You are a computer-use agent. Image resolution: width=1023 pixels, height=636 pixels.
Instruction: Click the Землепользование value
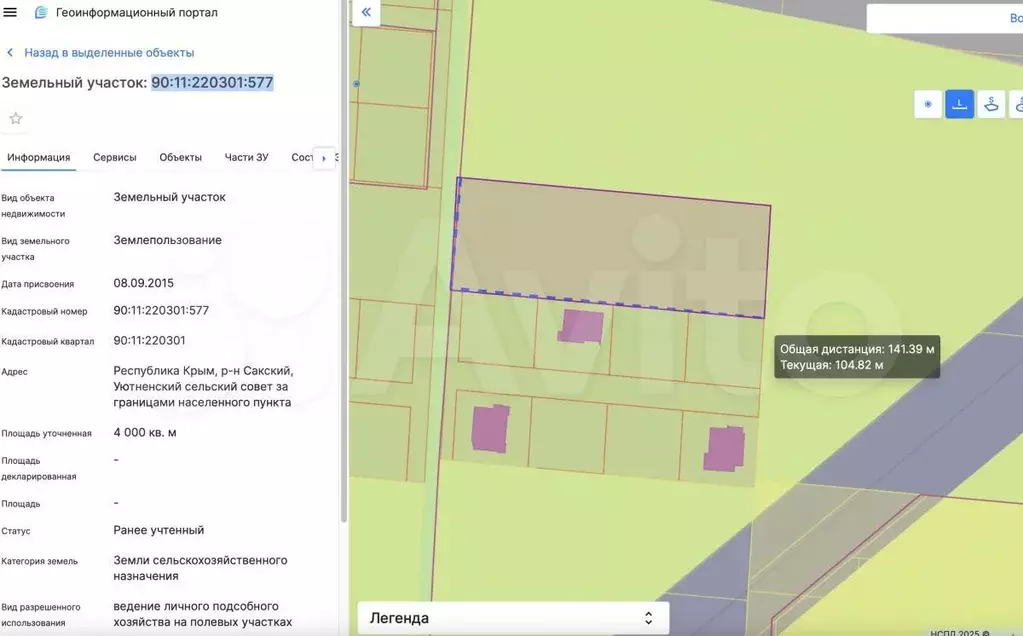pos(168,240)
